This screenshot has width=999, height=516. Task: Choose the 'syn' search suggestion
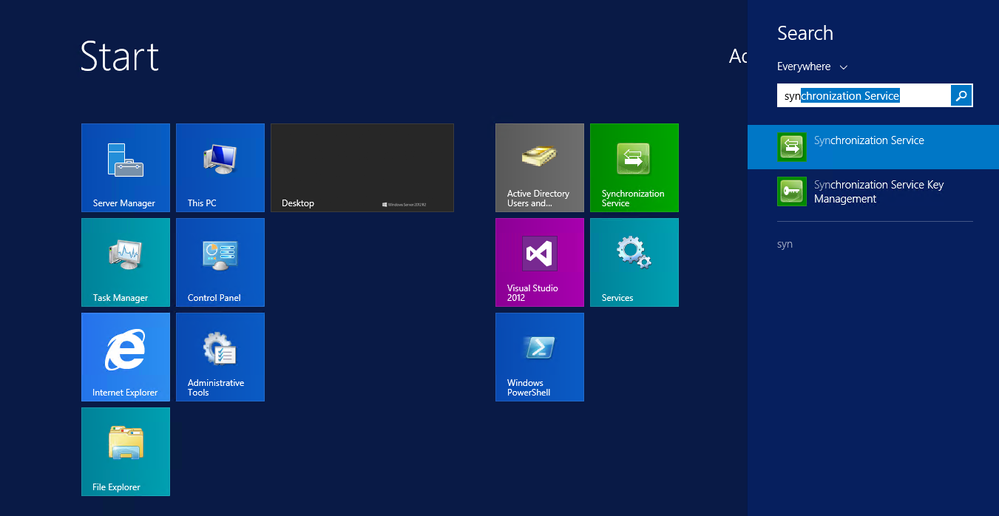click(785, 244)
